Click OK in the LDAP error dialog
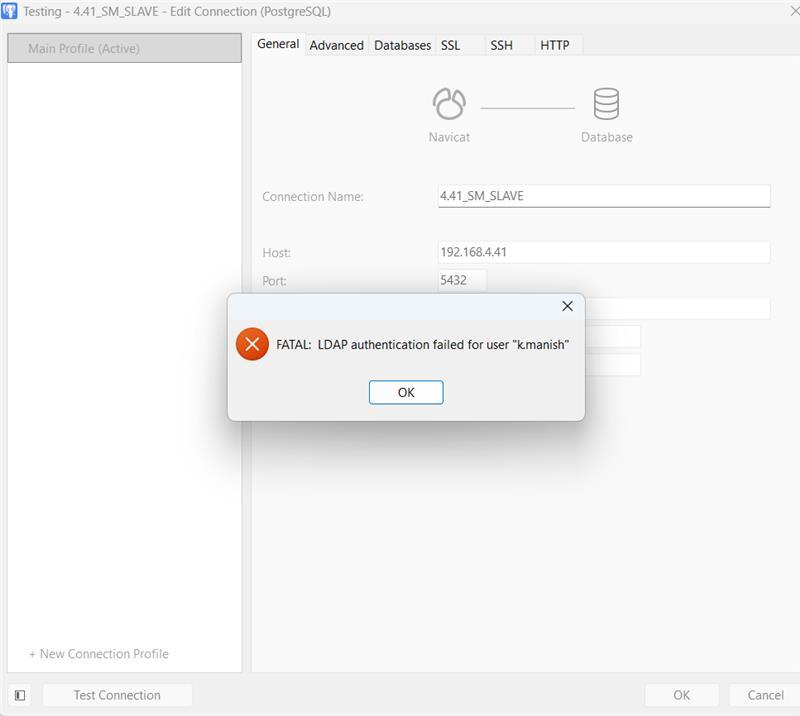The width and height of the screenshot is (800, 716). click(406, 392)
